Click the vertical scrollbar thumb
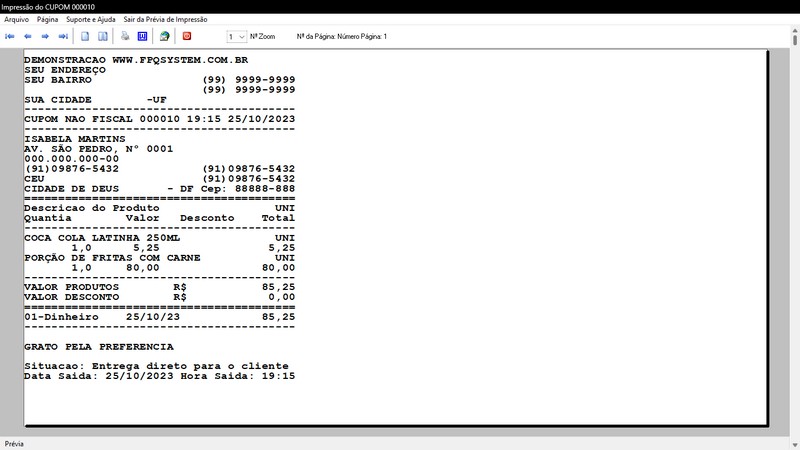 [795, 39]
